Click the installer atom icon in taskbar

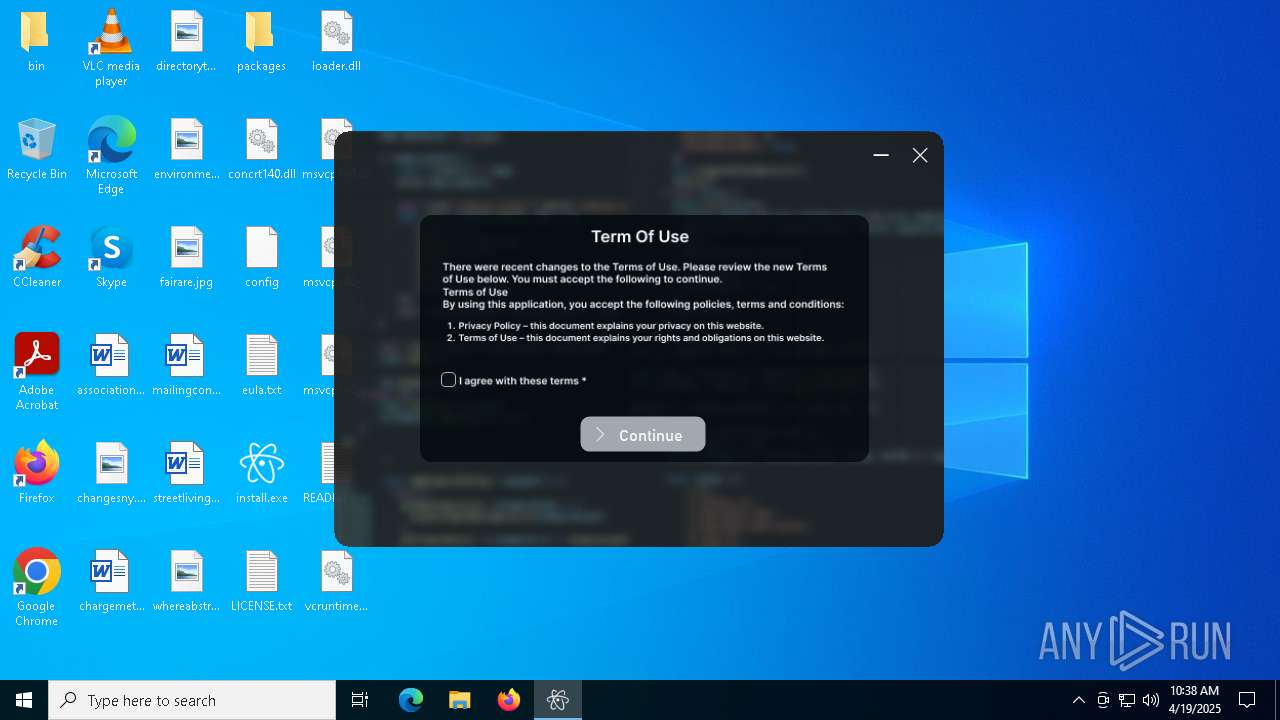click(x=557, y=700)
